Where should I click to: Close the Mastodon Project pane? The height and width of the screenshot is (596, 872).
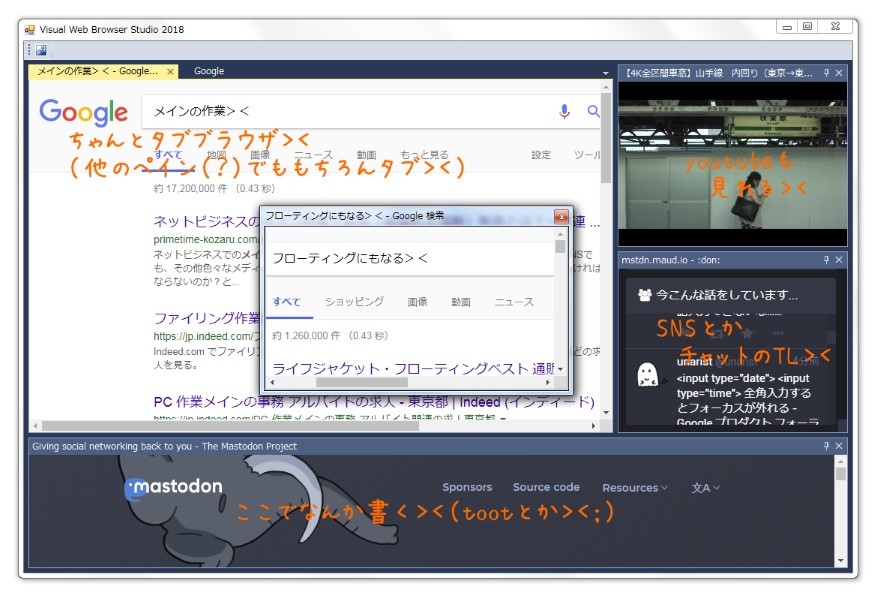[839, 446]
